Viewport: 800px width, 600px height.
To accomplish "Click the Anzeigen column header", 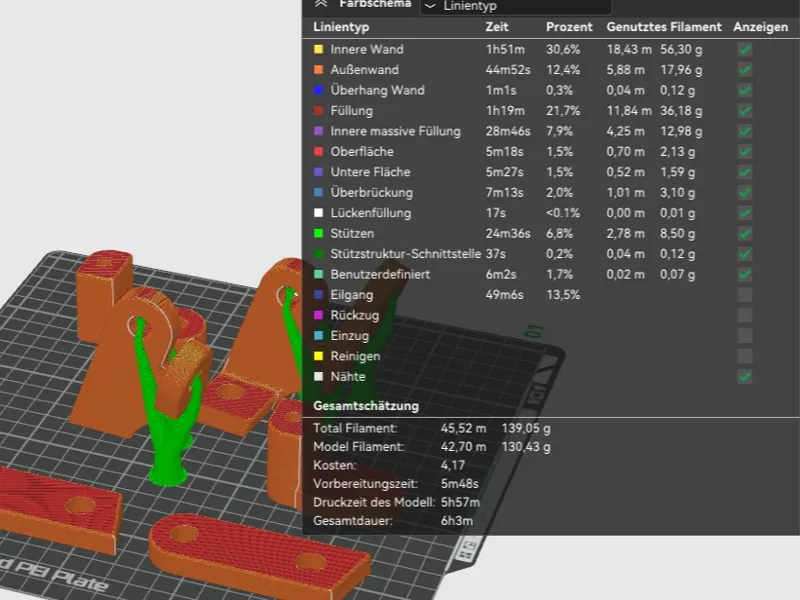I will [760, 27].
